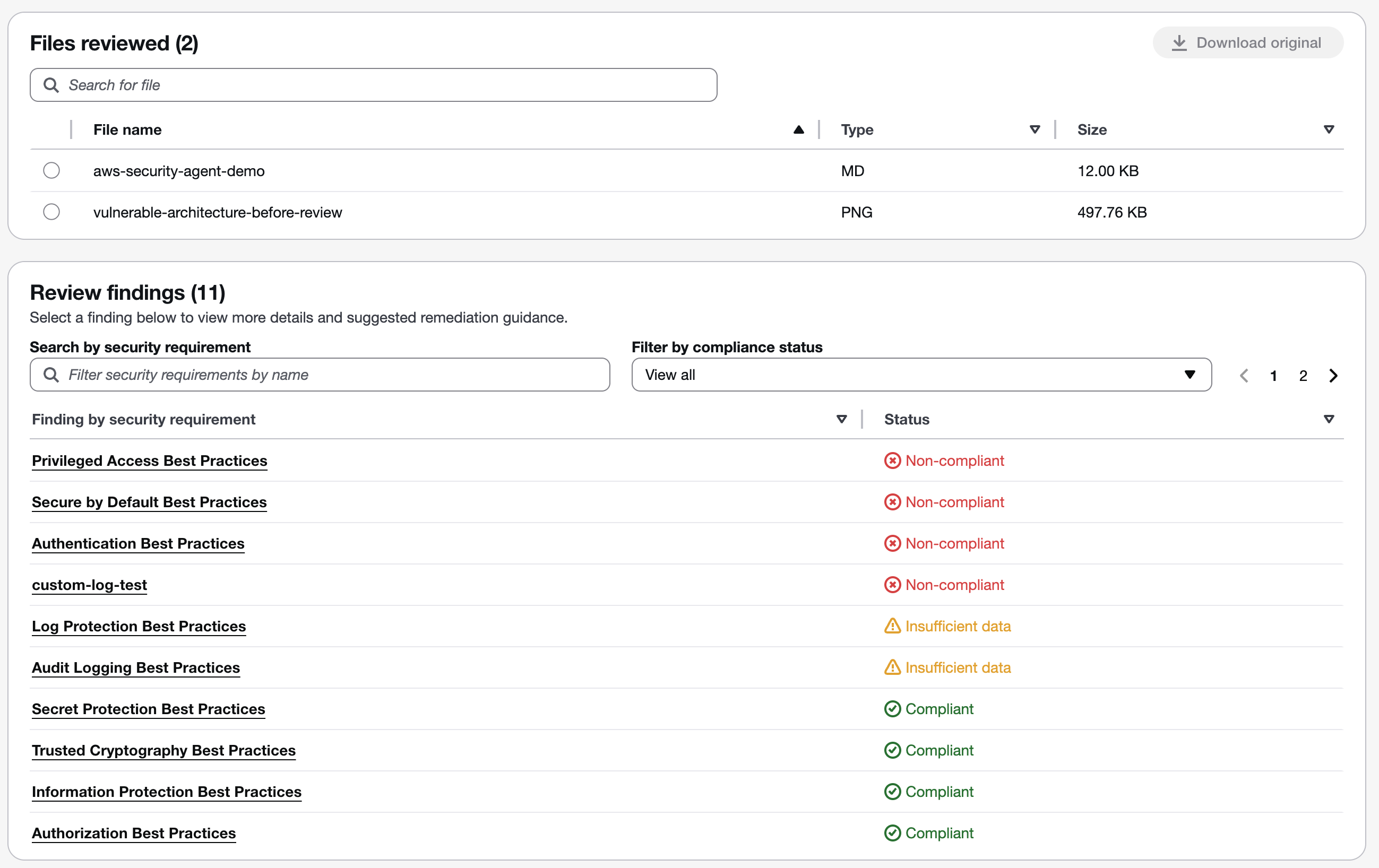
Task: Open Log Protection Best Practices finding
Action: pyautogui.click(x=139, y=627)
